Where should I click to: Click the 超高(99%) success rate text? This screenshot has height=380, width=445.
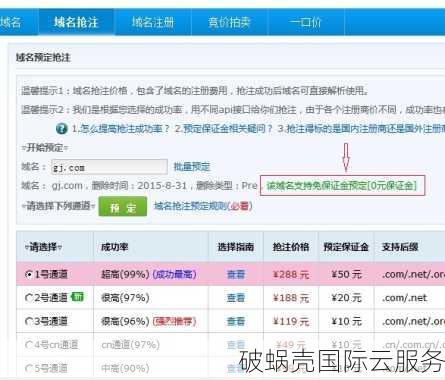[x=125, y=274]
